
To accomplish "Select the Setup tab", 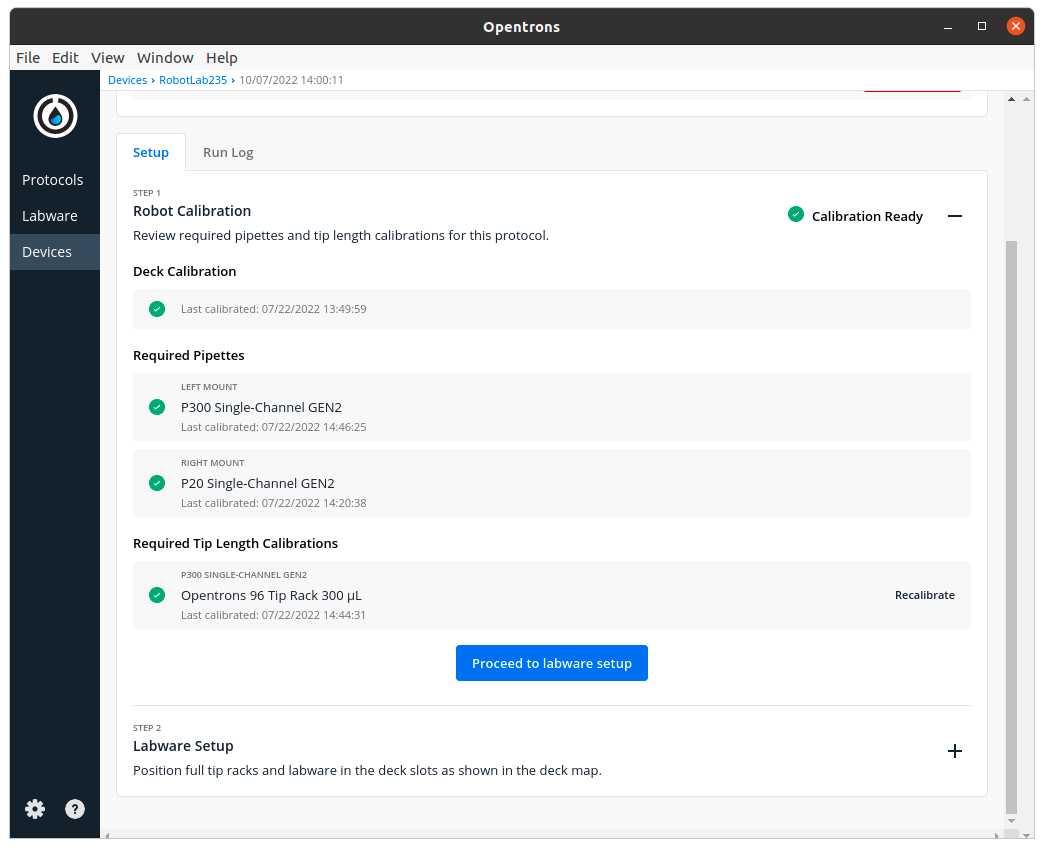I will [151, 152].
